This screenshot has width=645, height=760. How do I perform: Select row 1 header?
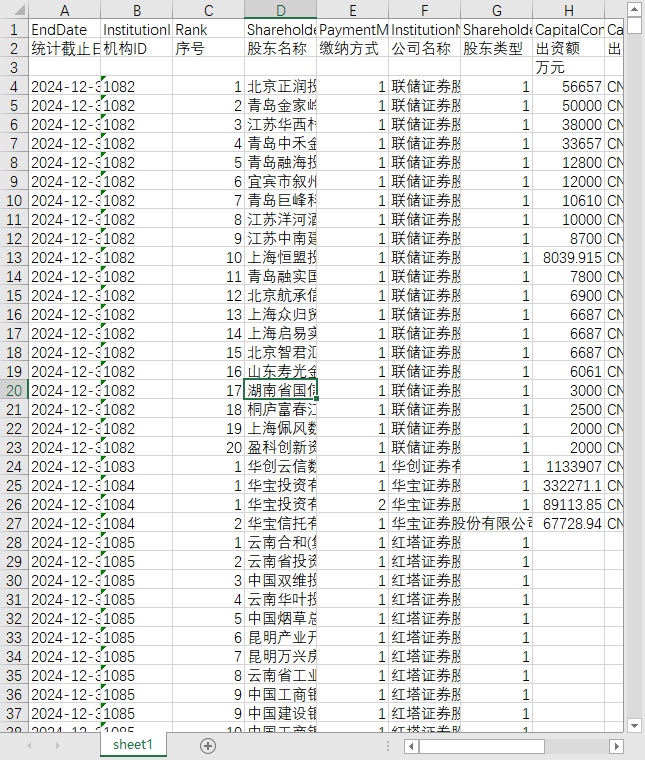click(14, 30)
